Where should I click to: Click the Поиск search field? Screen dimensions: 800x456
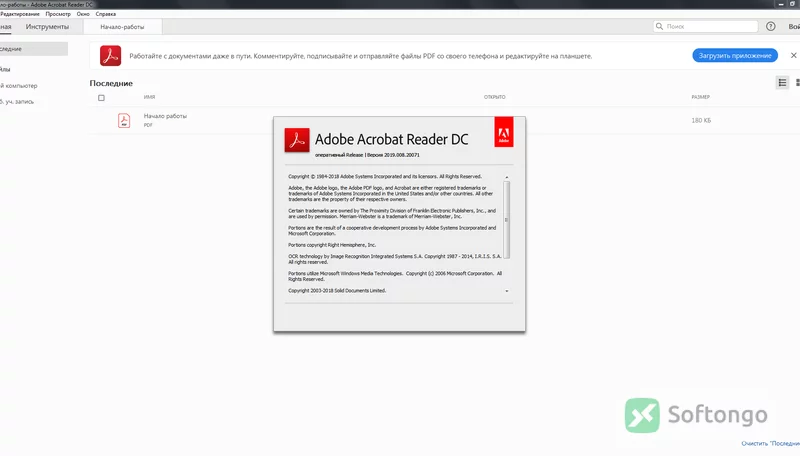(x=706, y=26)
